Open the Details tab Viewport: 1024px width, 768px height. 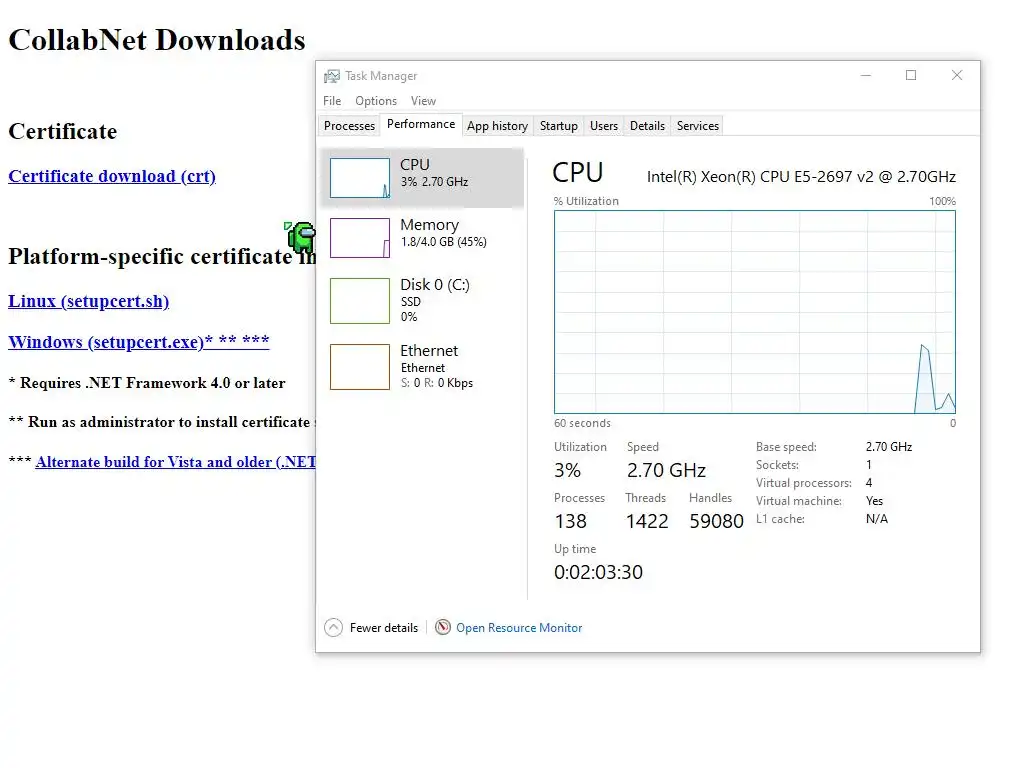pyautogui.click(x=647, y=125)
